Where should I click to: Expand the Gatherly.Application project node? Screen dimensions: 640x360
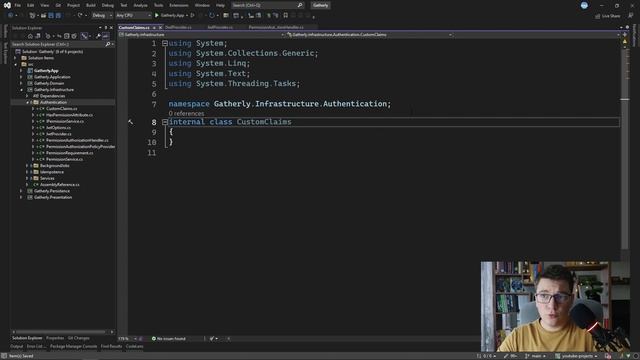point(22,77)
